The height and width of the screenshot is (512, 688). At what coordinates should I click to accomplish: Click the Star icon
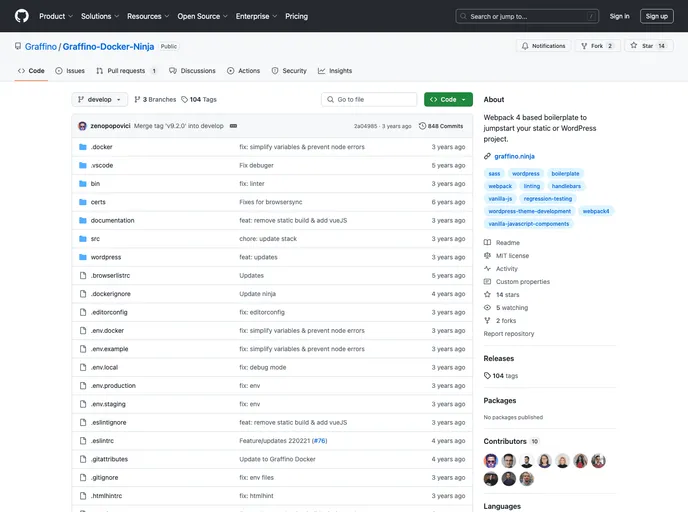pos(634,46)
